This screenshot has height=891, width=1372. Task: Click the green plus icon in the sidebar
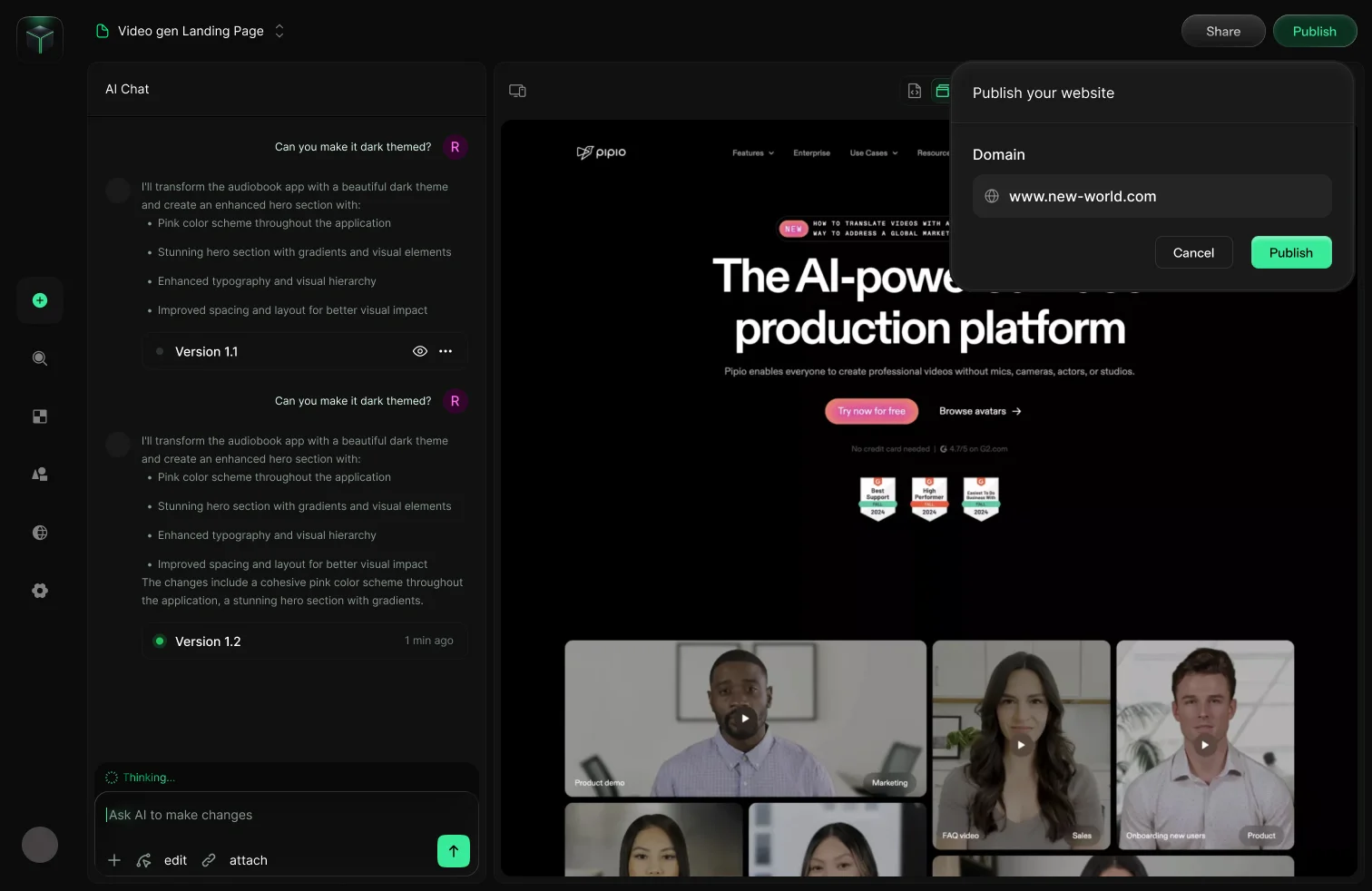[40, 300]
